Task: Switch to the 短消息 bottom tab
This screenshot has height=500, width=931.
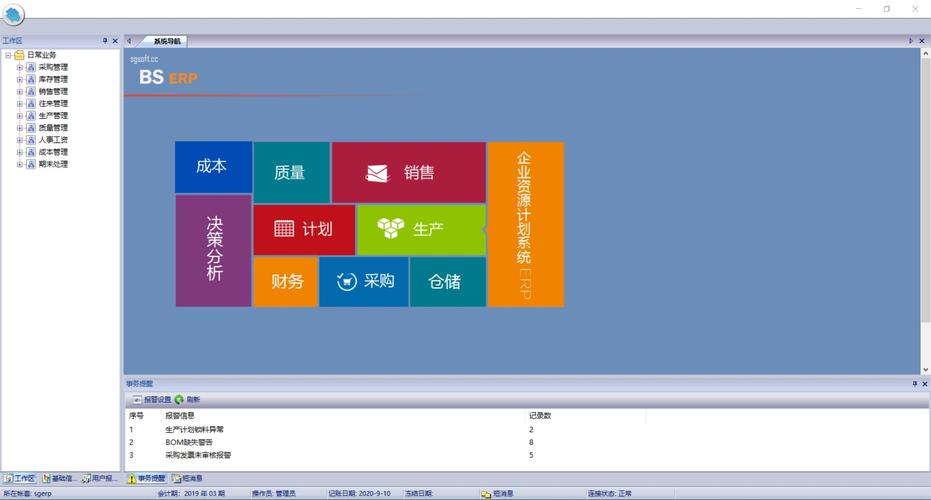Action: click(188, 478)
